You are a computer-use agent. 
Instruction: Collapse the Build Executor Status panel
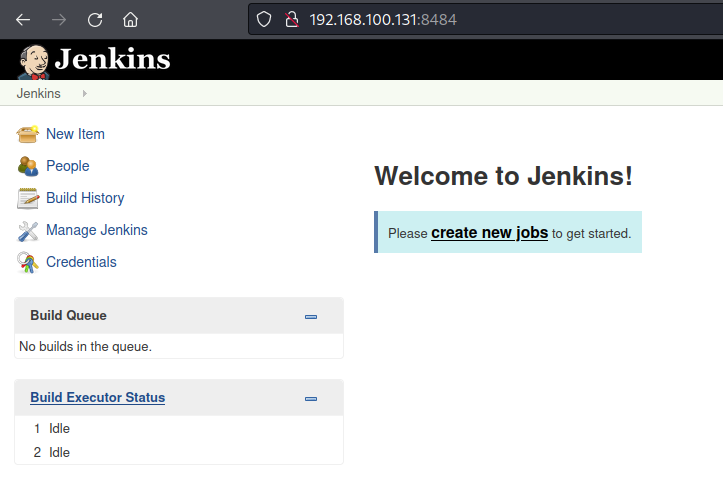[311, 398]
